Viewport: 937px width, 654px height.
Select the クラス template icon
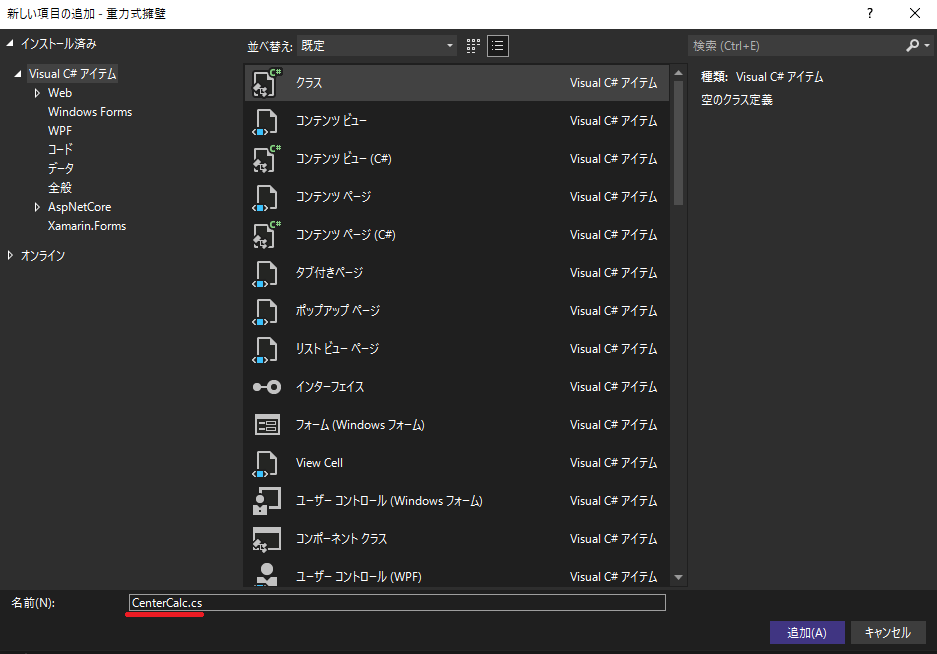(x=266, y=83)
